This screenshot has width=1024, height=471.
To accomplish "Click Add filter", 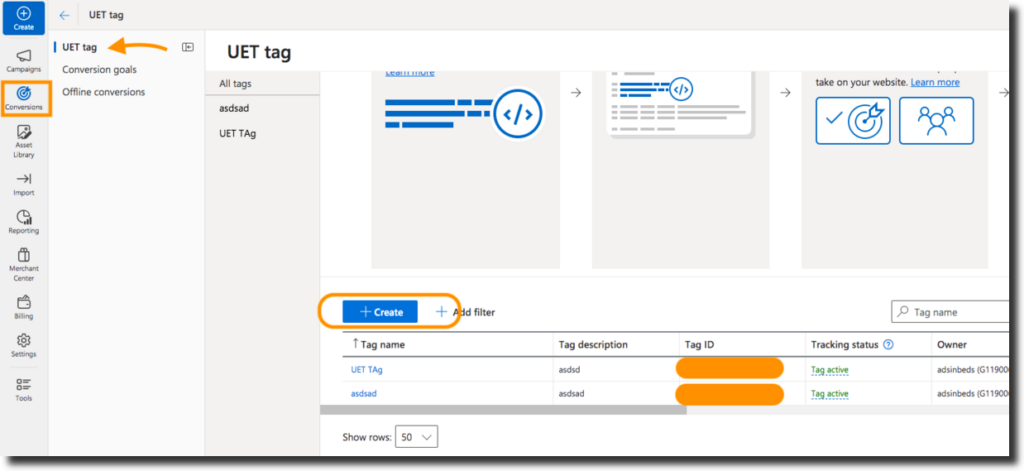I will (465, 312).
